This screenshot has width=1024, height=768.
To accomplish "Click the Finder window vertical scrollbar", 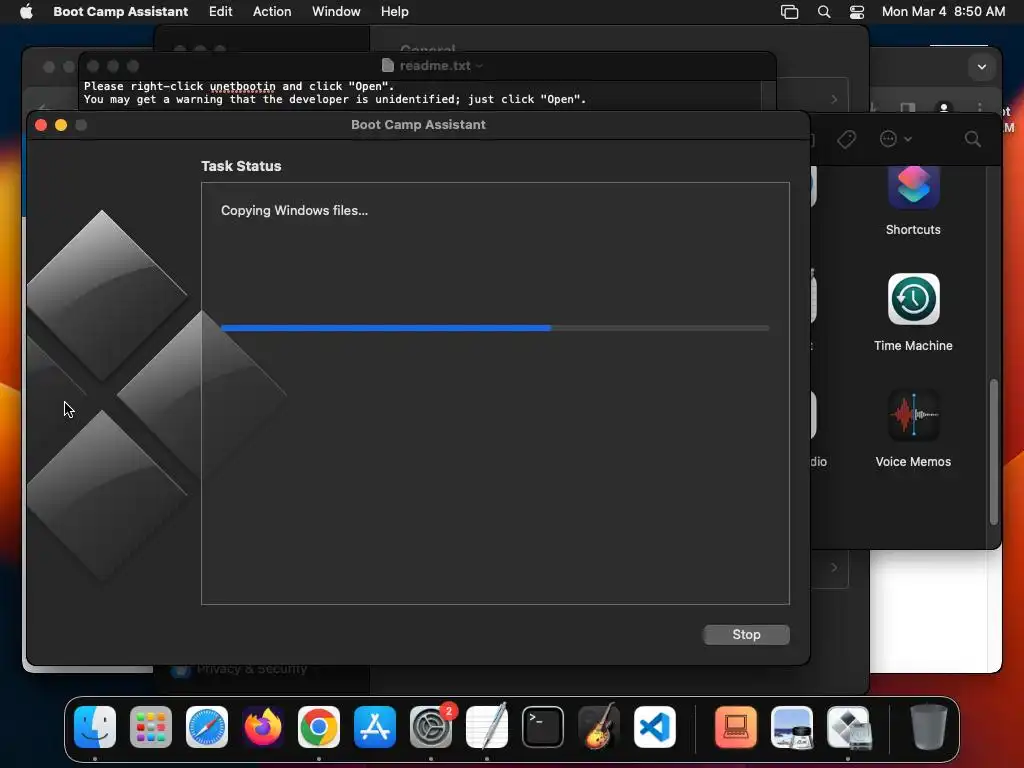I will click(x=993, y=452).
